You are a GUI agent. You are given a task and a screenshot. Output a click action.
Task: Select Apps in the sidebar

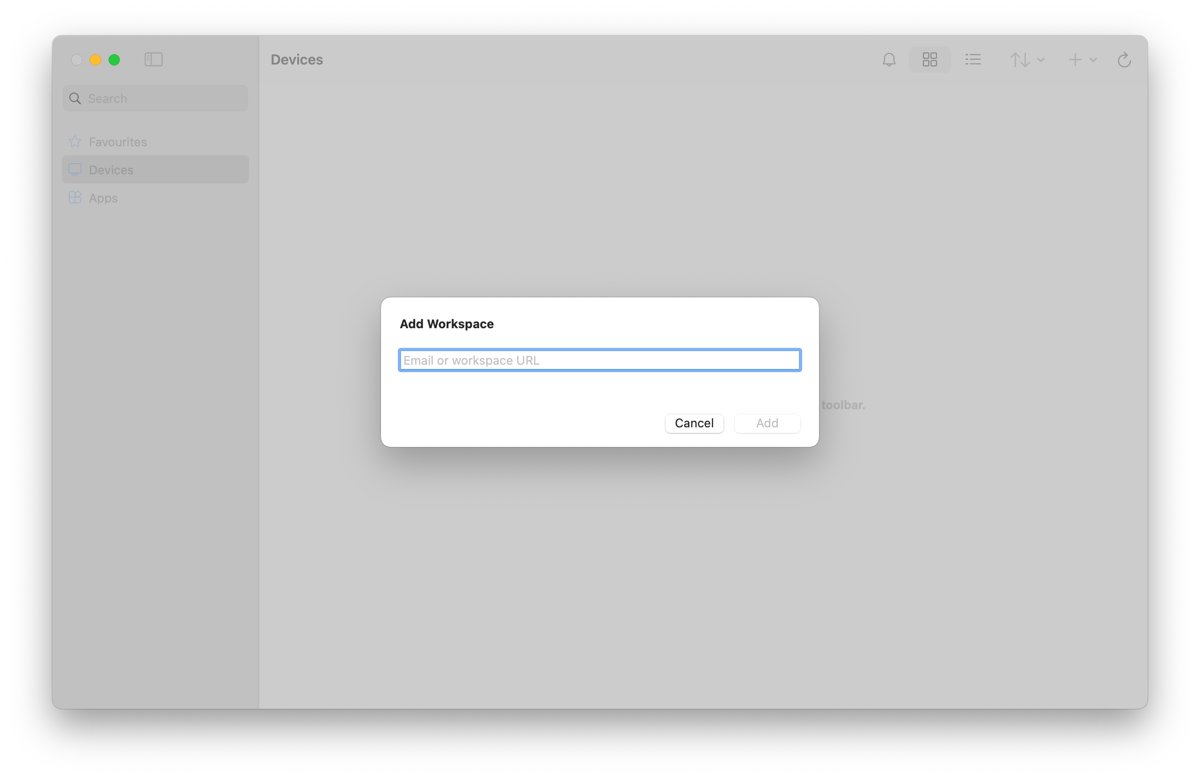click(155, 198)
